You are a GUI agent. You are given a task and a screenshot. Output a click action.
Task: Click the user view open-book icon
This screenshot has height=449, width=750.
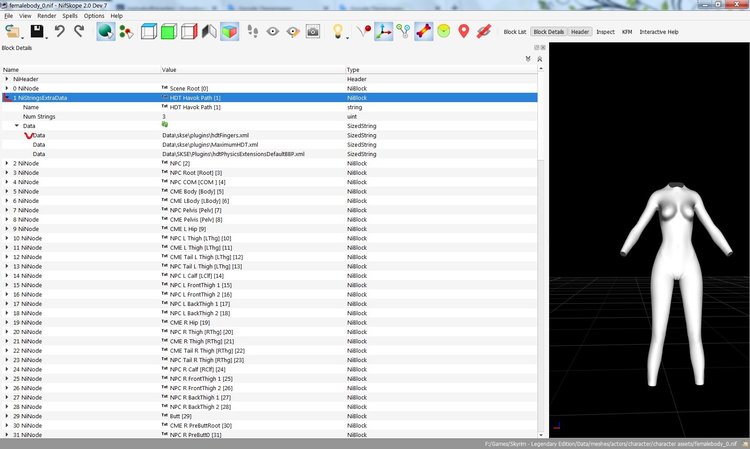[209, 32]
